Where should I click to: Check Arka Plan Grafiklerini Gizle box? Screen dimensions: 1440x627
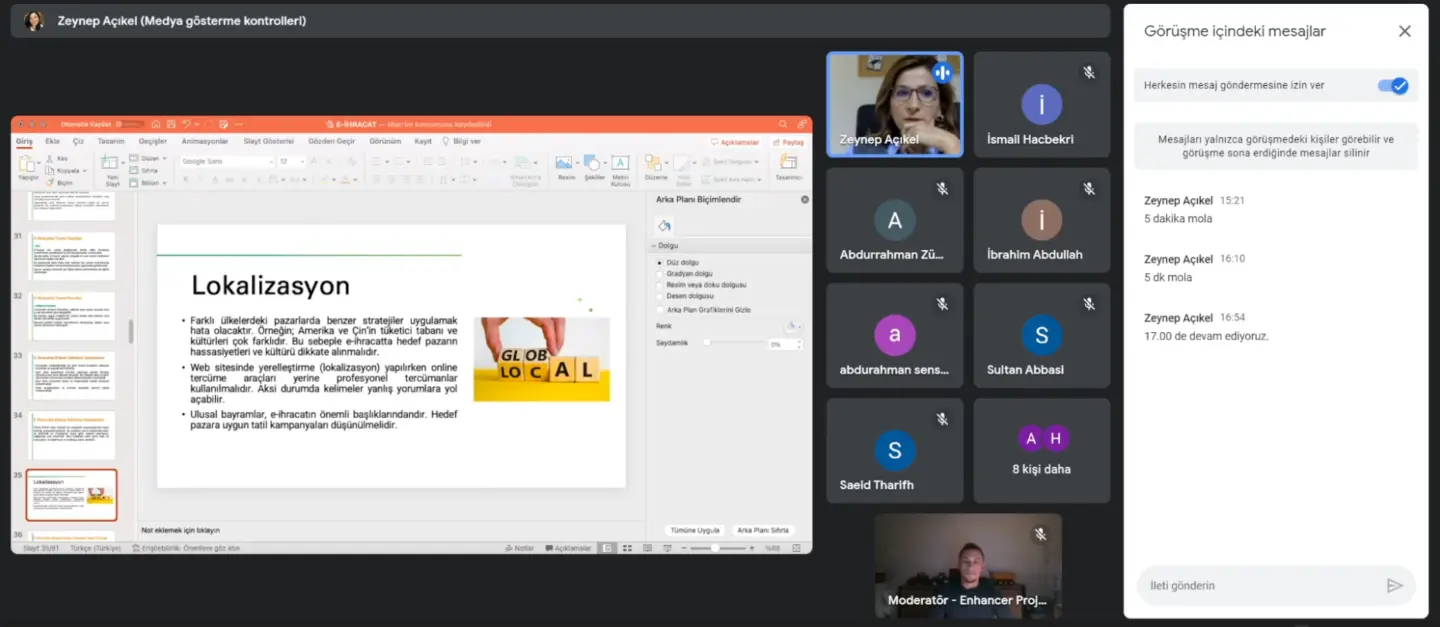click(x=659, y=310)
